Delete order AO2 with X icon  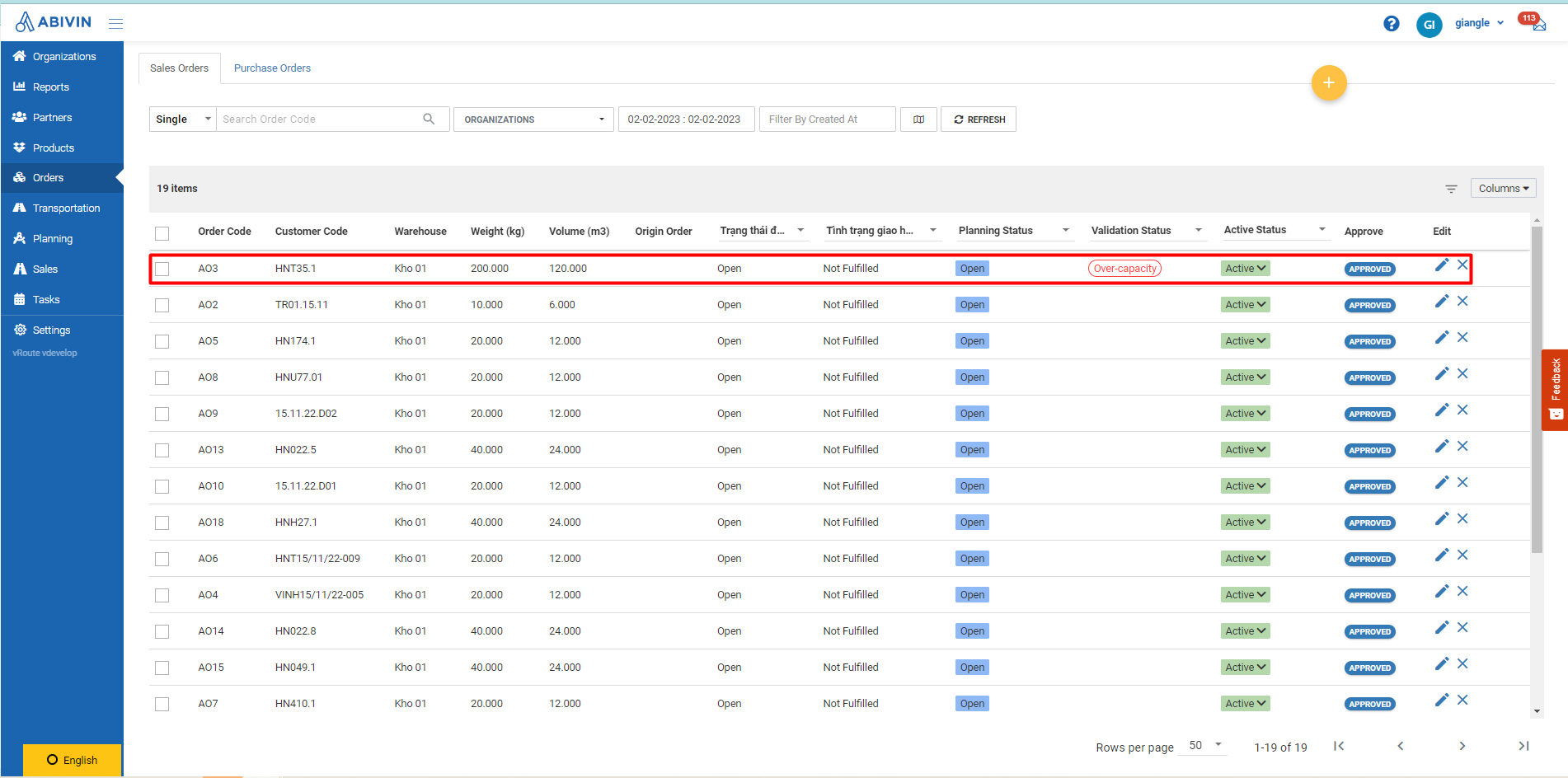[1462, 301]
